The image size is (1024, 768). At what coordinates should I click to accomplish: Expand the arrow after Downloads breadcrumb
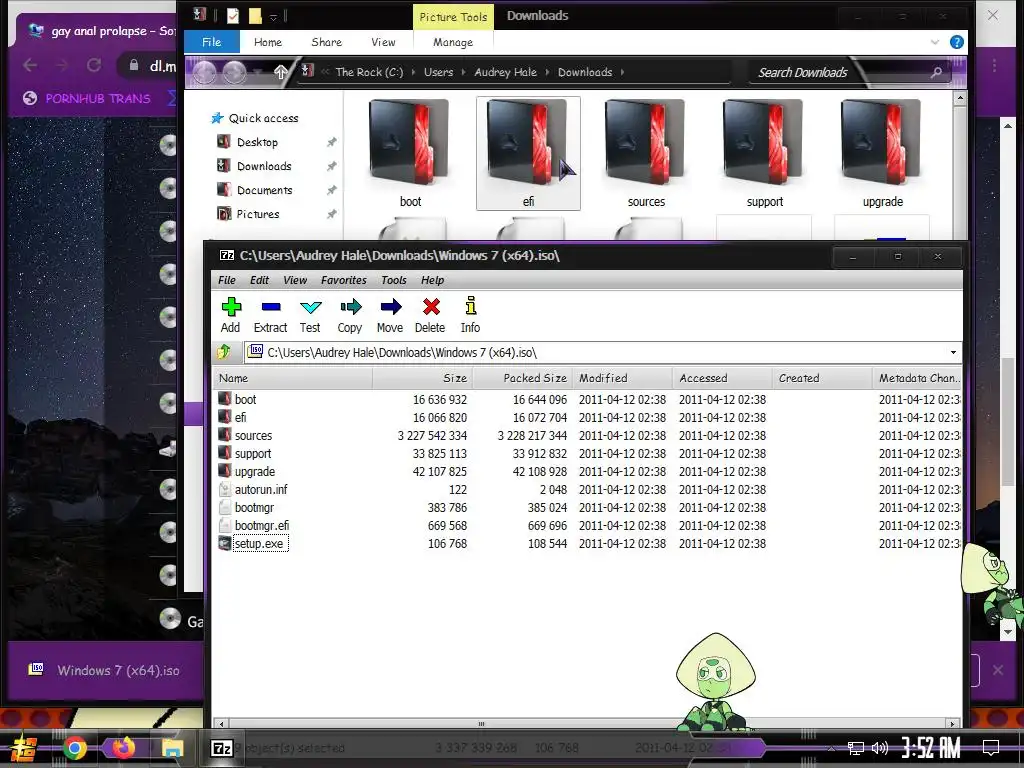tap(622, 72)
